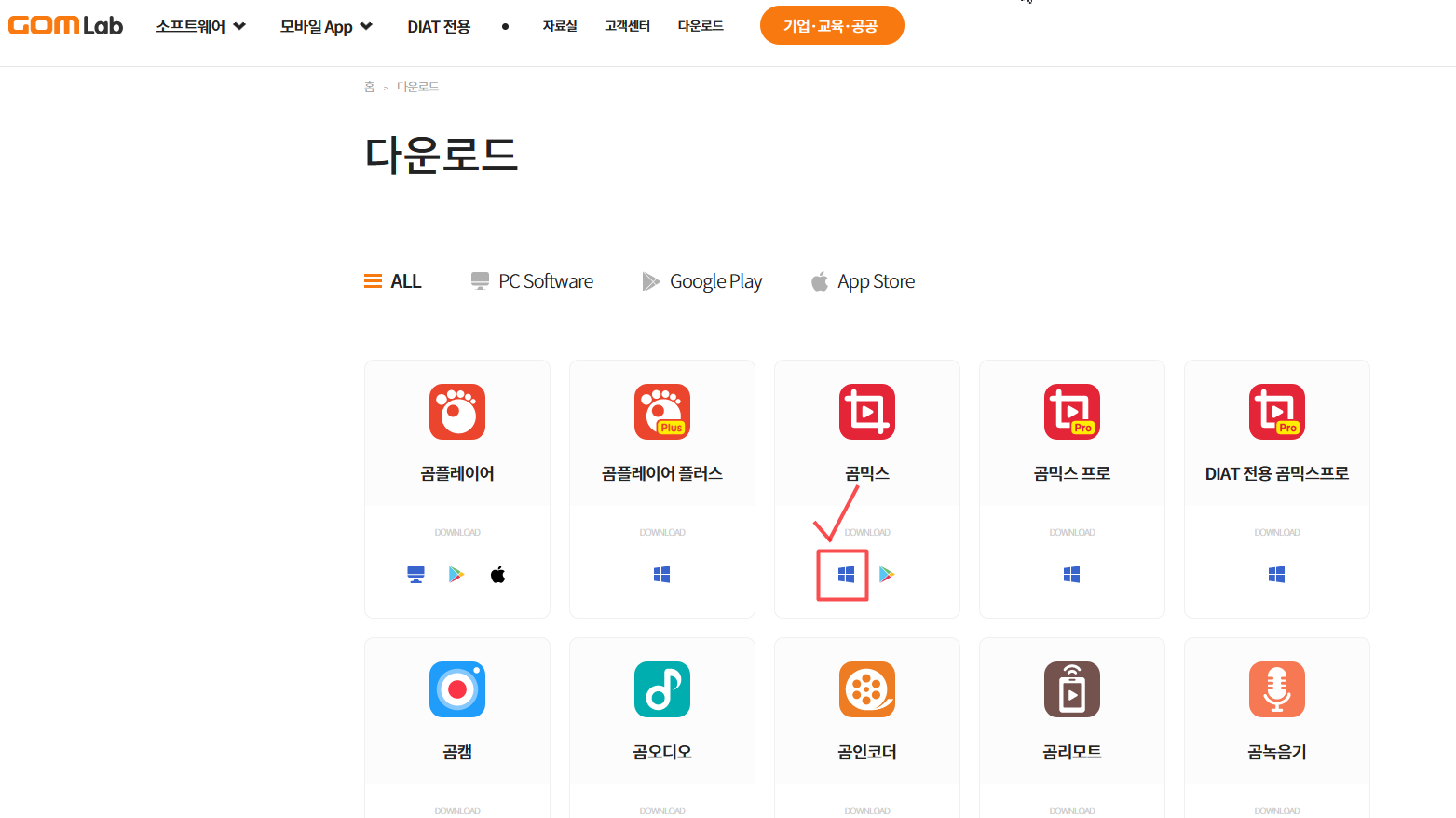Open the DIAT 전용 menu item
The width and height of the screenshot is (1456, 818).
pos(439,26)
